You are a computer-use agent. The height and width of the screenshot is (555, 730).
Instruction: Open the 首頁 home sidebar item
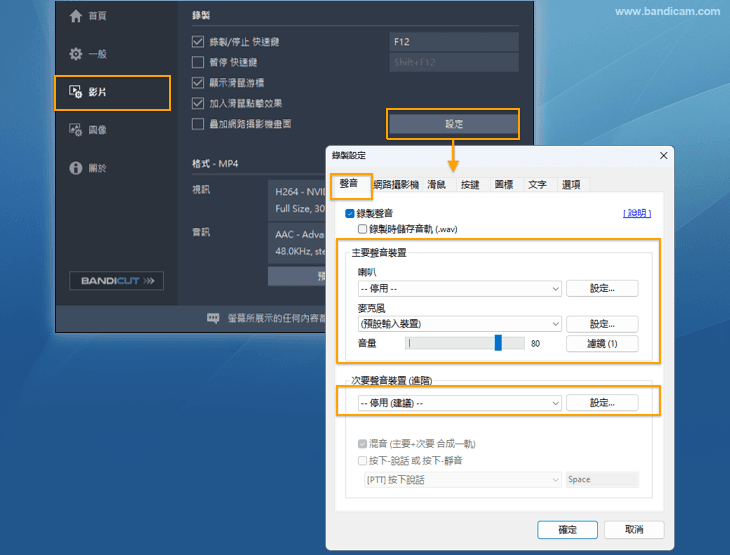pyautogui.click(x=88, y=16)
